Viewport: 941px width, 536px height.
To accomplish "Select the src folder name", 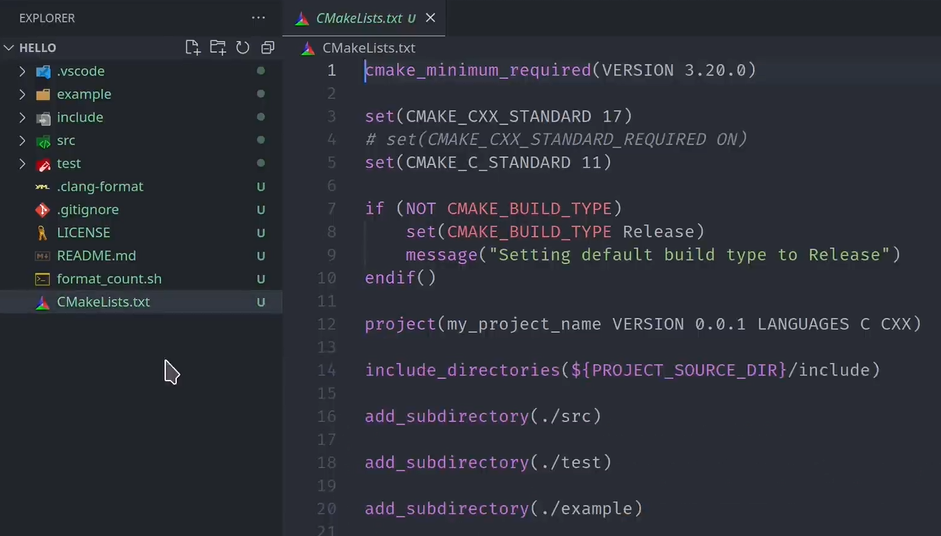I will 66,140.
